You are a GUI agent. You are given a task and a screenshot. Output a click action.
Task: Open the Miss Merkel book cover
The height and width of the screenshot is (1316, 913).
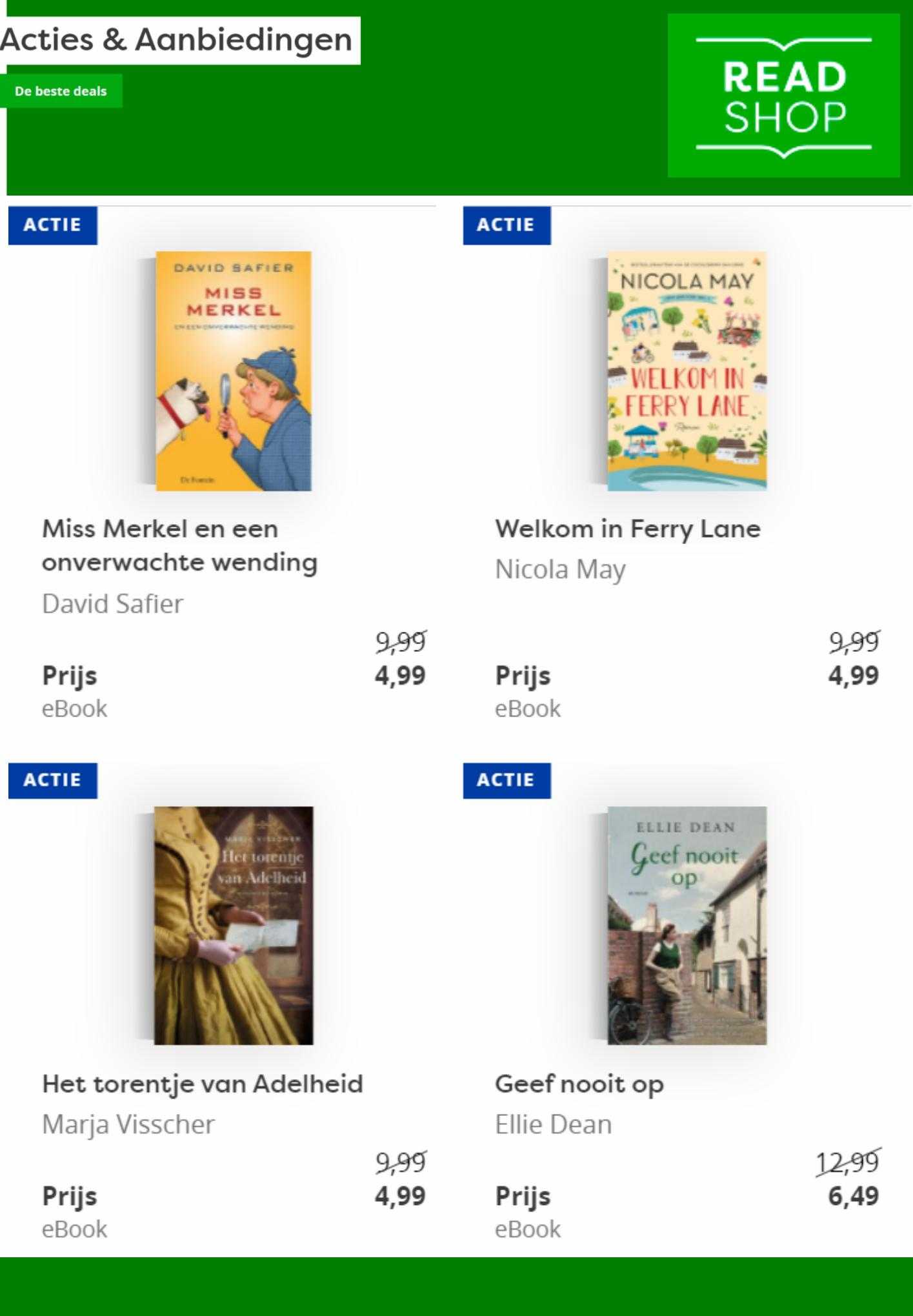click(233, 371)
